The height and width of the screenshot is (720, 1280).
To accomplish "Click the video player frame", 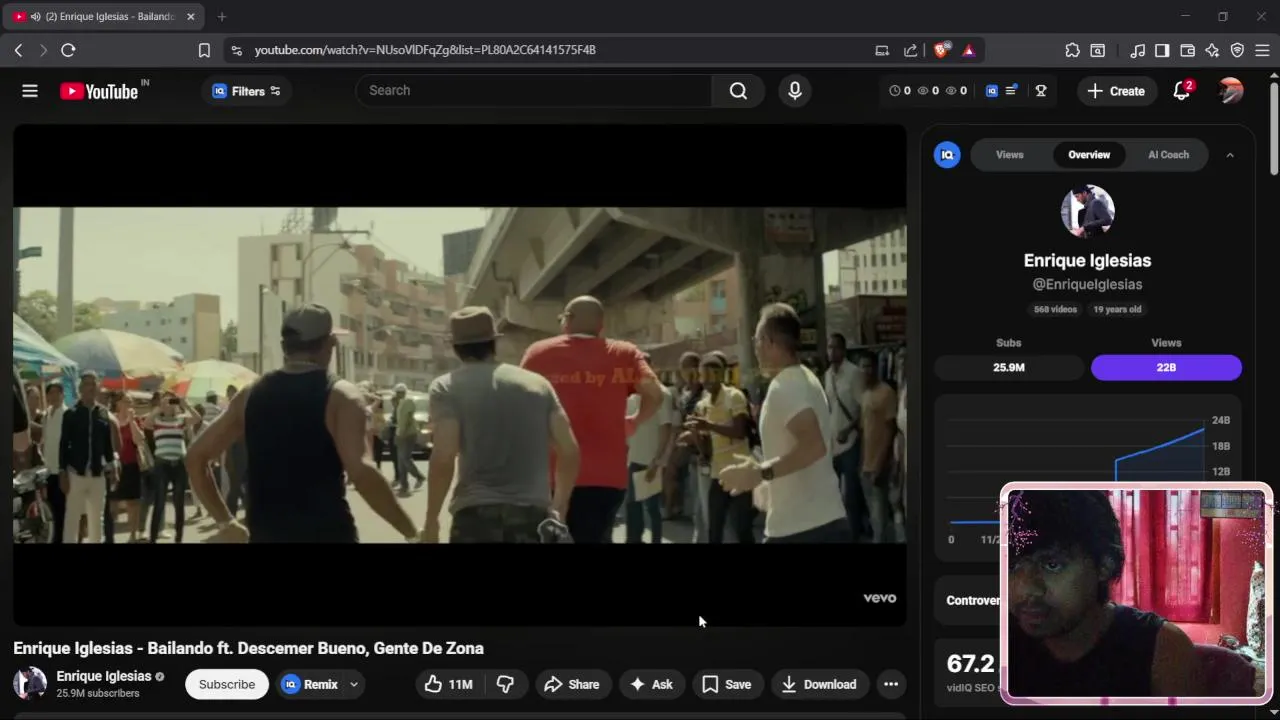I will click(460, 375).
